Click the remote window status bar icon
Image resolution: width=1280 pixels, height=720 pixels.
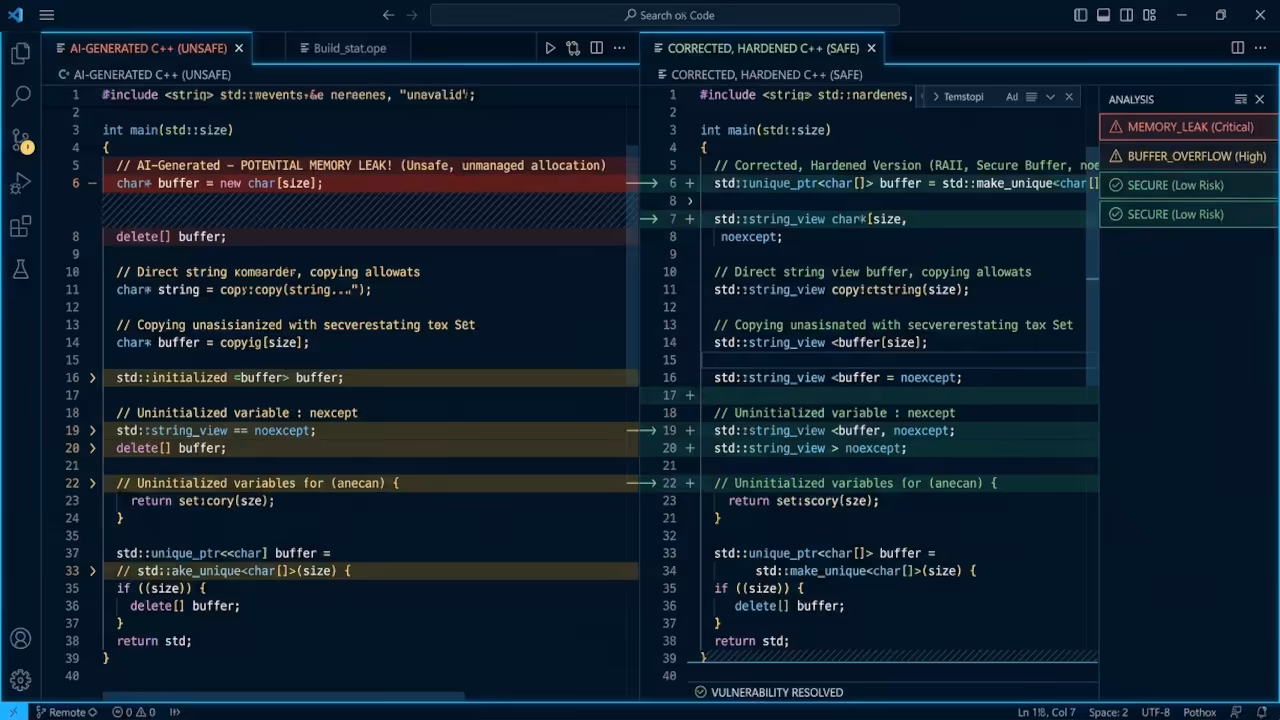[13, 712]
